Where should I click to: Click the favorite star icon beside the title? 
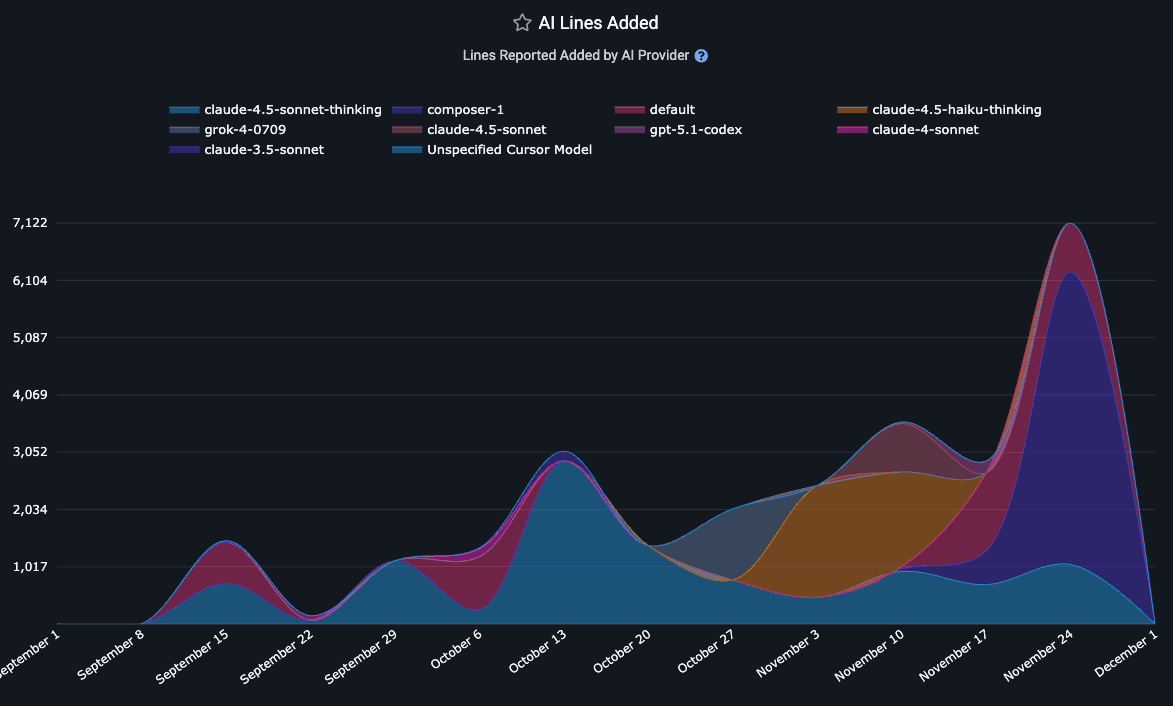click(x=522, y=23)
